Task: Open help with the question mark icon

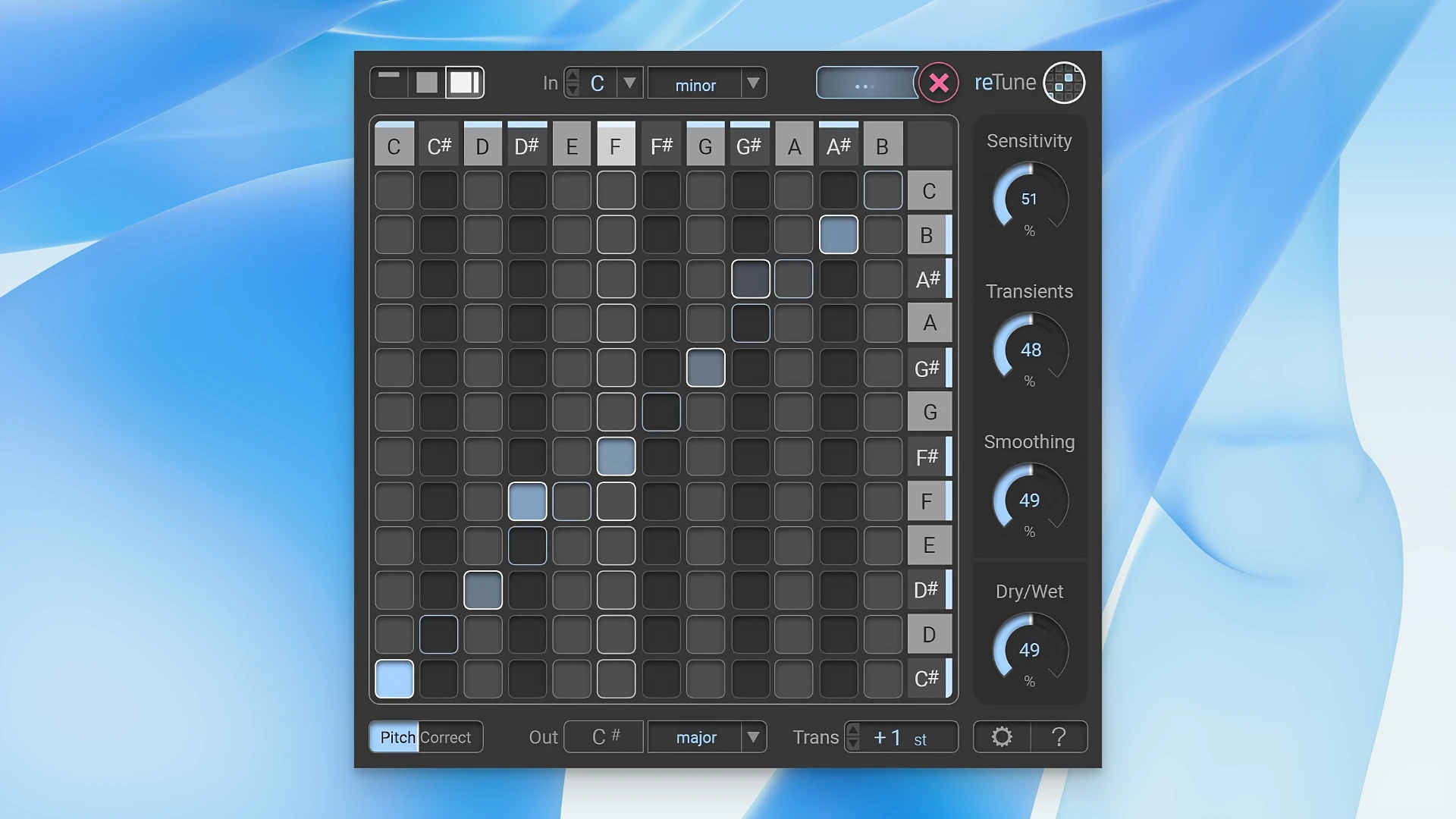Action: [1059, 736]
